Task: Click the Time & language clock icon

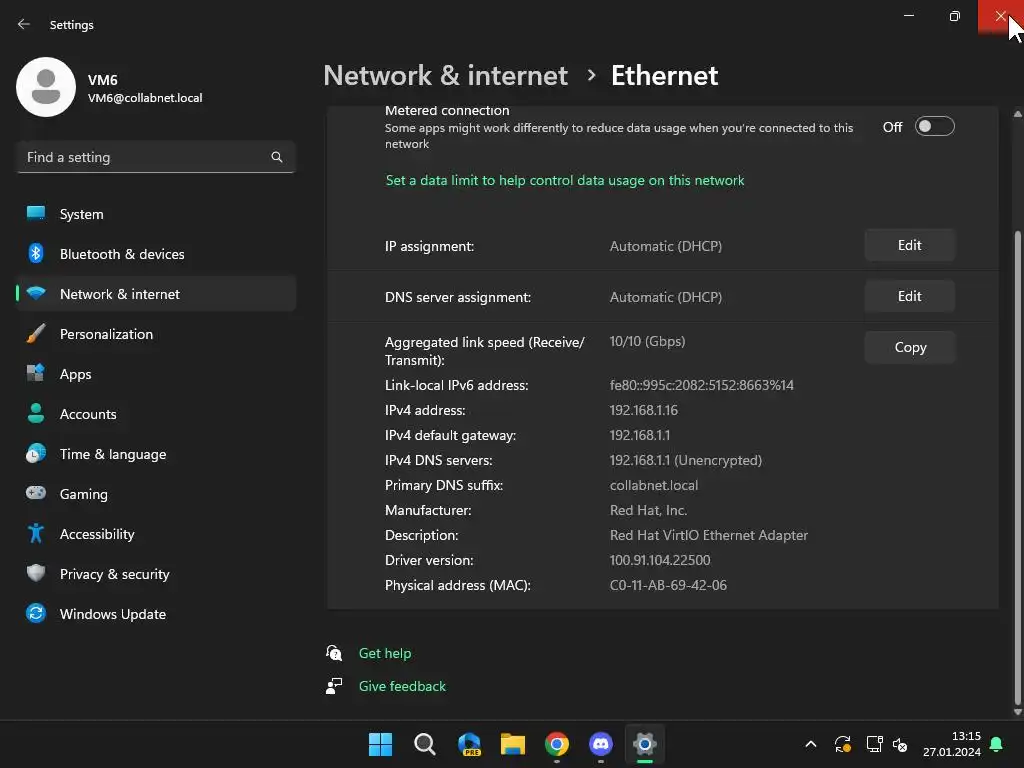Action: click(x=36, y=454)
